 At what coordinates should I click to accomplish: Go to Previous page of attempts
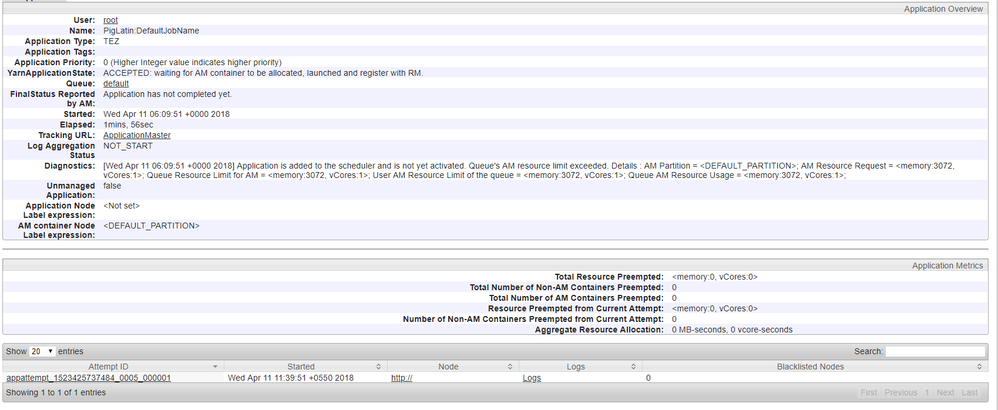point(901,393)
